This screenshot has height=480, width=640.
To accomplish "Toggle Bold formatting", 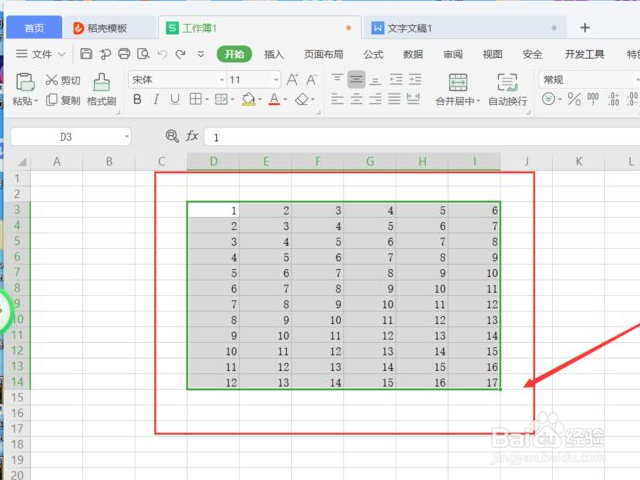I will (138, 99).
